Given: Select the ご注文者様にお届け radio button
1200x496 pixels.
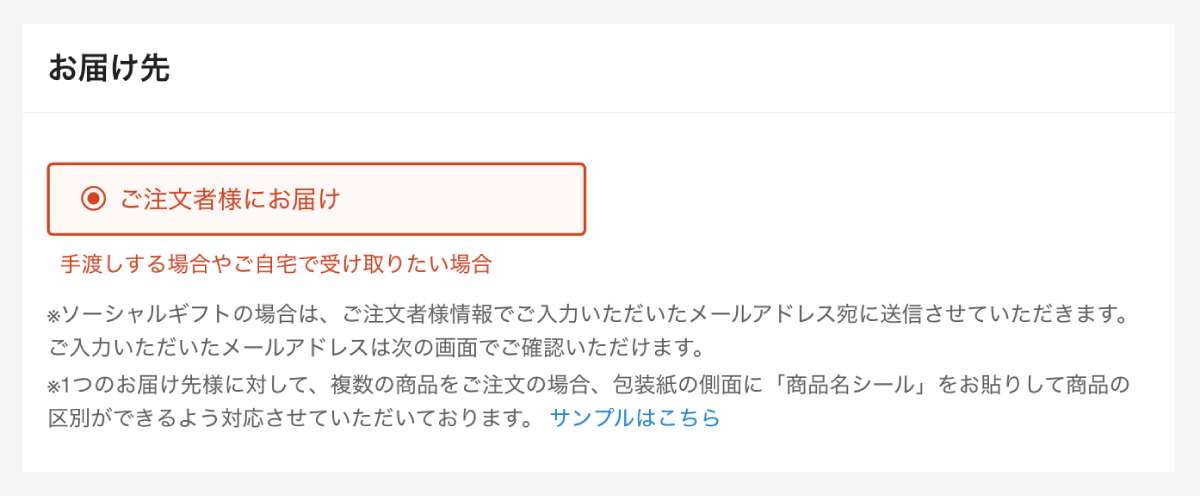Looking at the screenshot, I should pos(93,199).
